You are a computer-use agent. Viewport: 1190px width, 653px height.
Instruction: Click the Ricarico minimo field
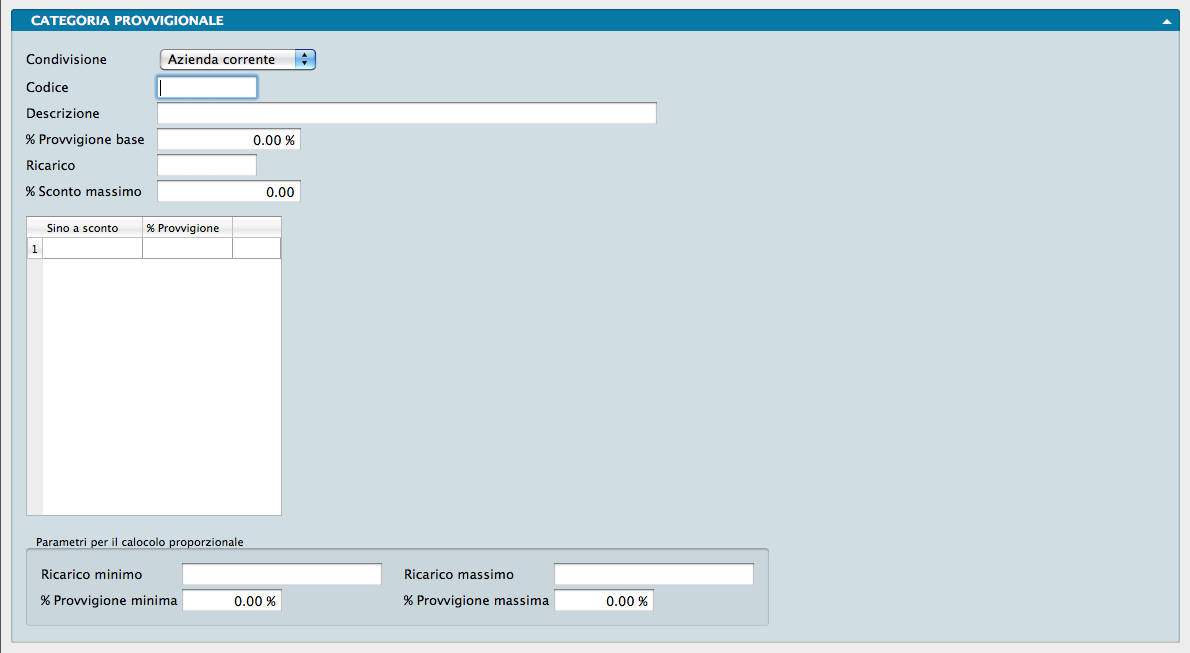click(x=281, y=575)
